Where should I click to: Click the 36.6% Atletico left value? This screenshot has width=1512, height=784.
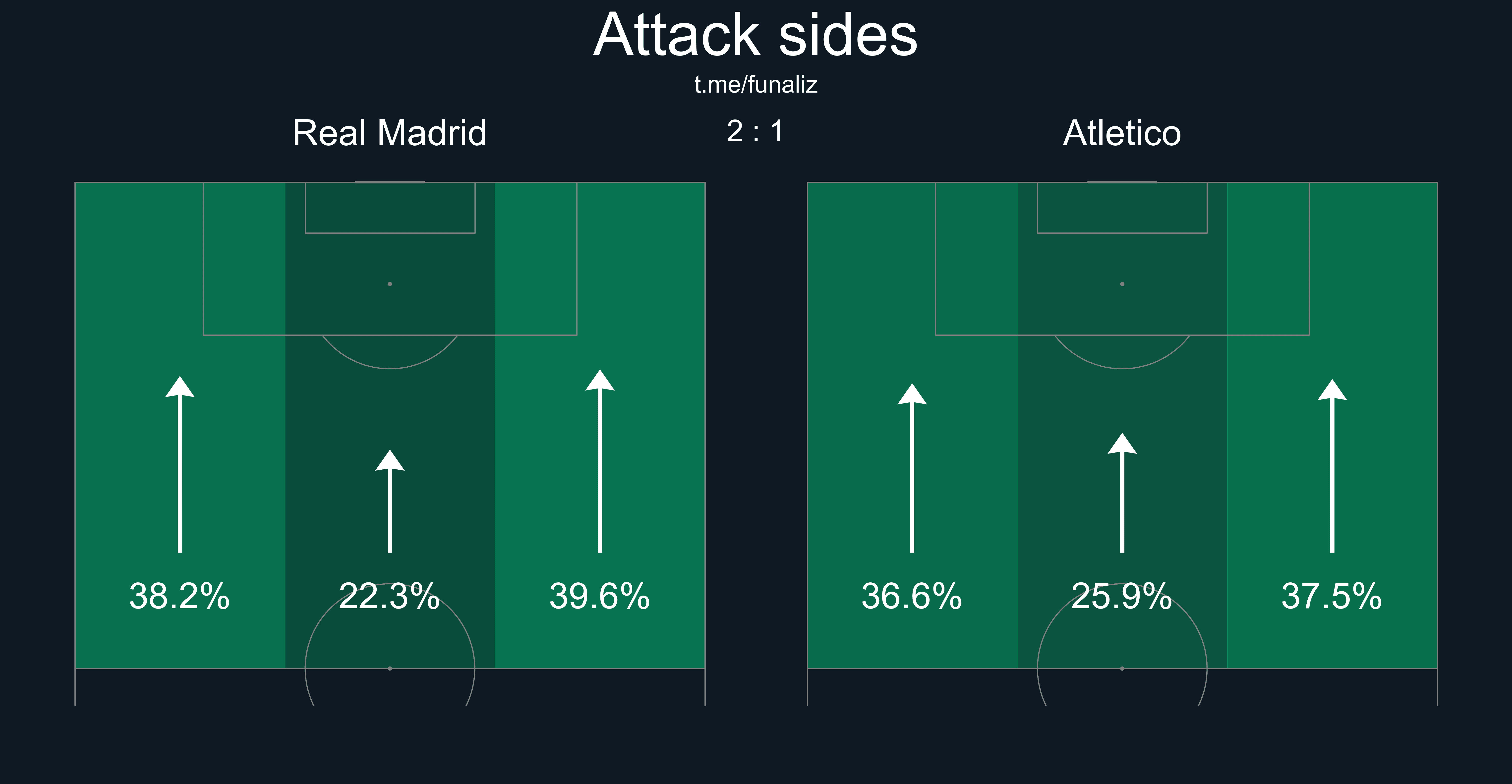[x=912, y=596]
